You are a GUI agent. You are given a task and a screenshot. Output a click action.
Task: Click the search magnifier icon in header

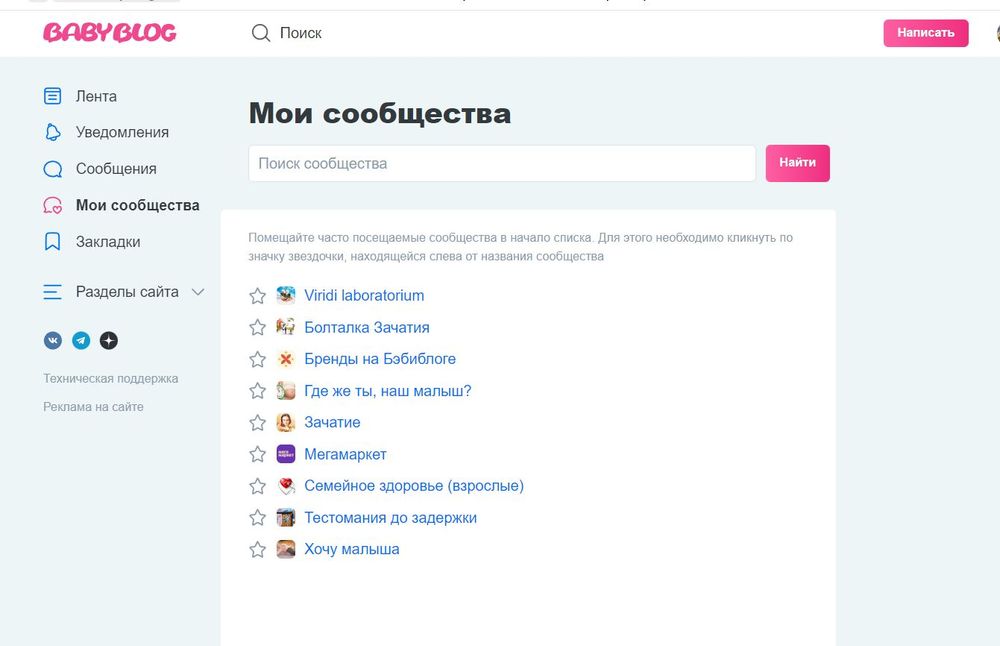260,32
